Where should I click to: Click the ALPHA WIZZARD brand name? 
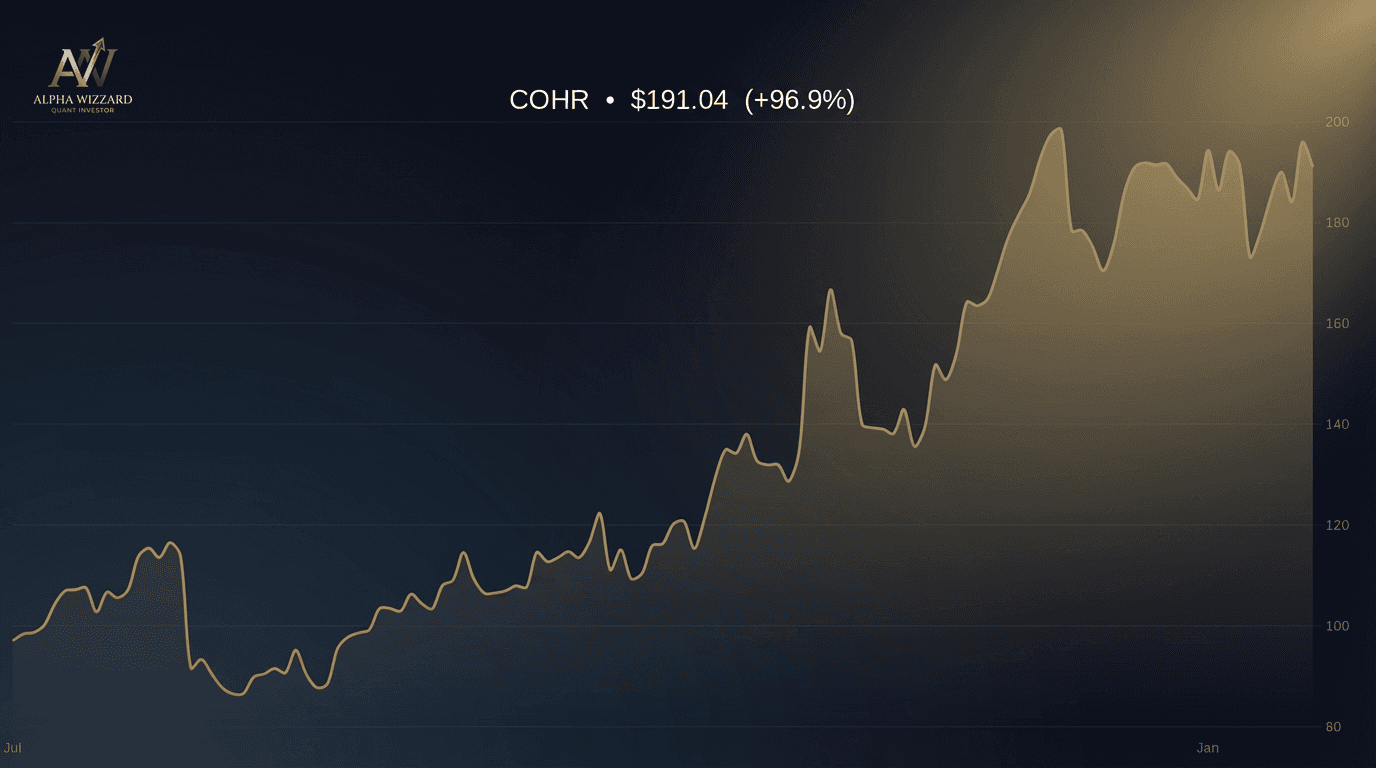[x=84, y=99]
